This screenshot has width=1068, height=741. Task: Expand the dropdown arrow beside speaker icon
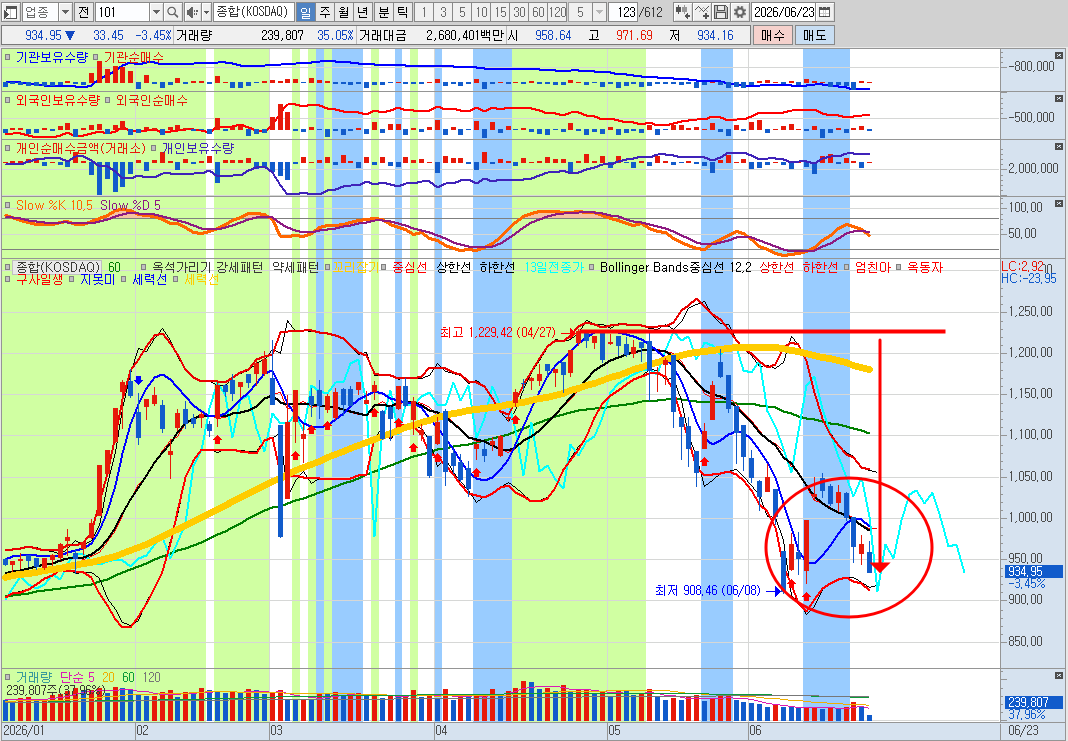click(x=205, y=12)
